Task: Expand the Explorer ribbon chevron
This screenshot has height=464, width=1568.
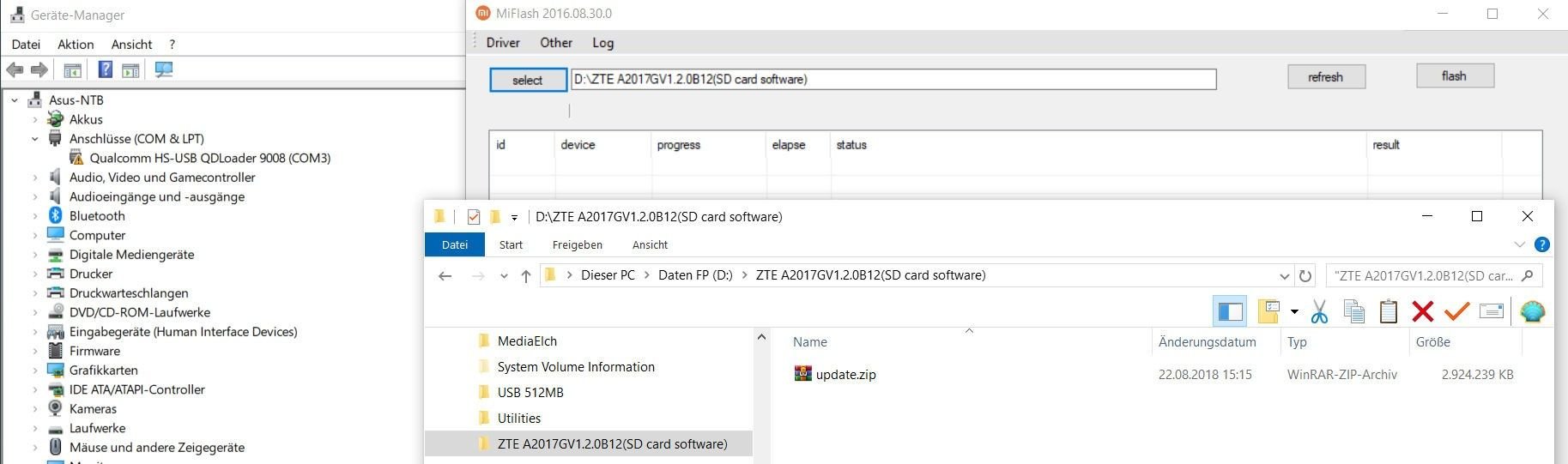Action: [1520, 244]
